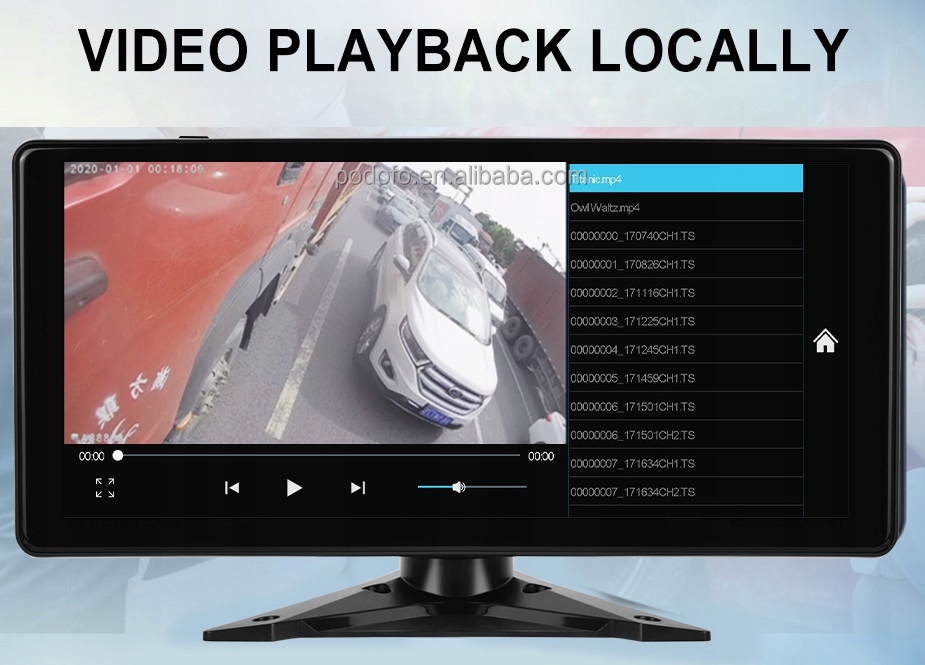Select file 00000006_171501CH1.TS

tap(686, 407)
